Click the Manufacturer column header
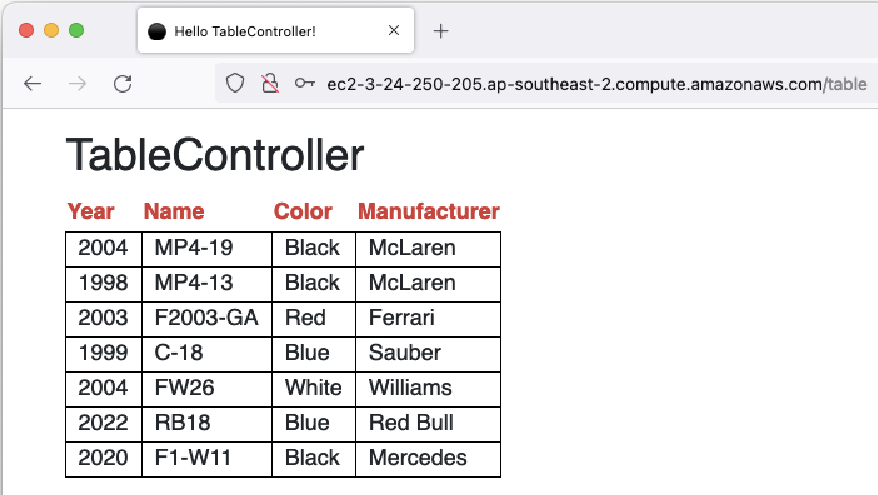Image resolution: width=878 pixels, height=495 pixels. (428, 212)
